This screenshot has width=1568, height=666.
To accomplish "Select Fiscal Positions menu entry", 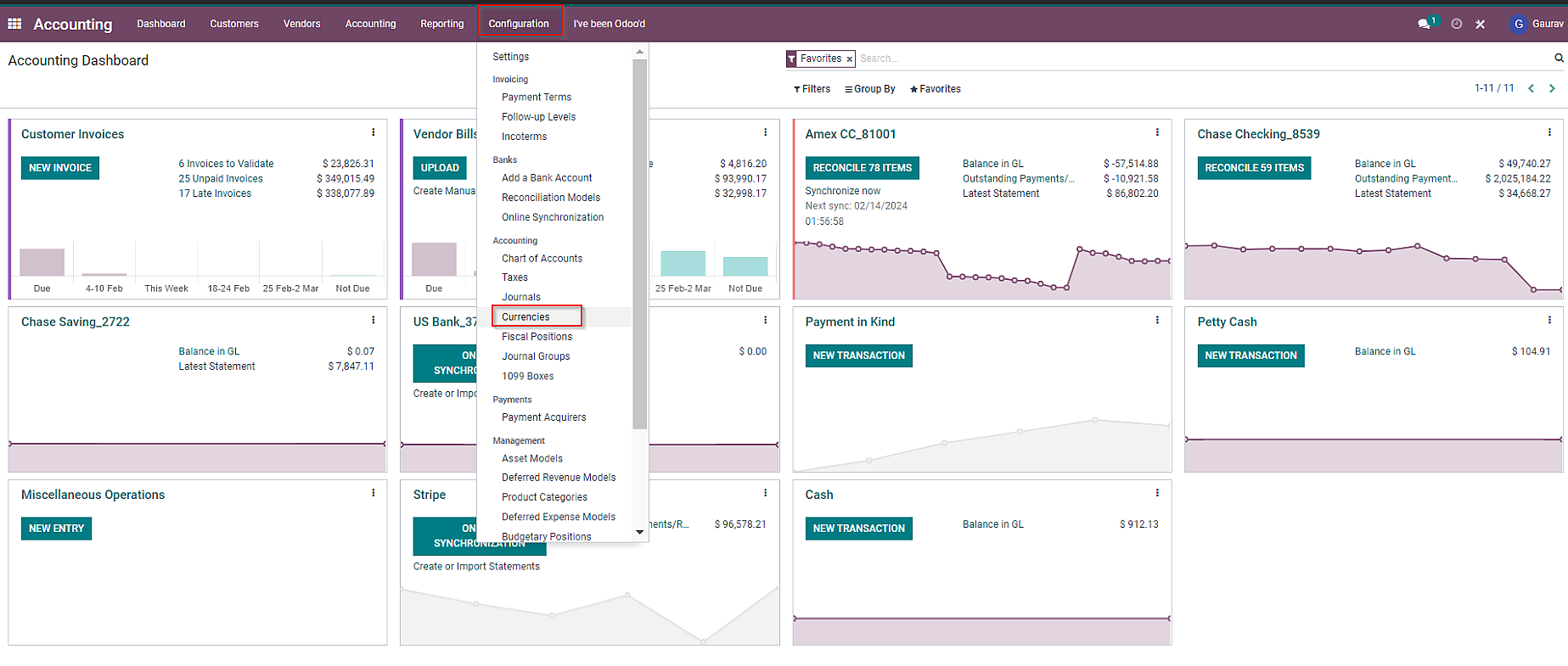I will (x=537, y=337).
